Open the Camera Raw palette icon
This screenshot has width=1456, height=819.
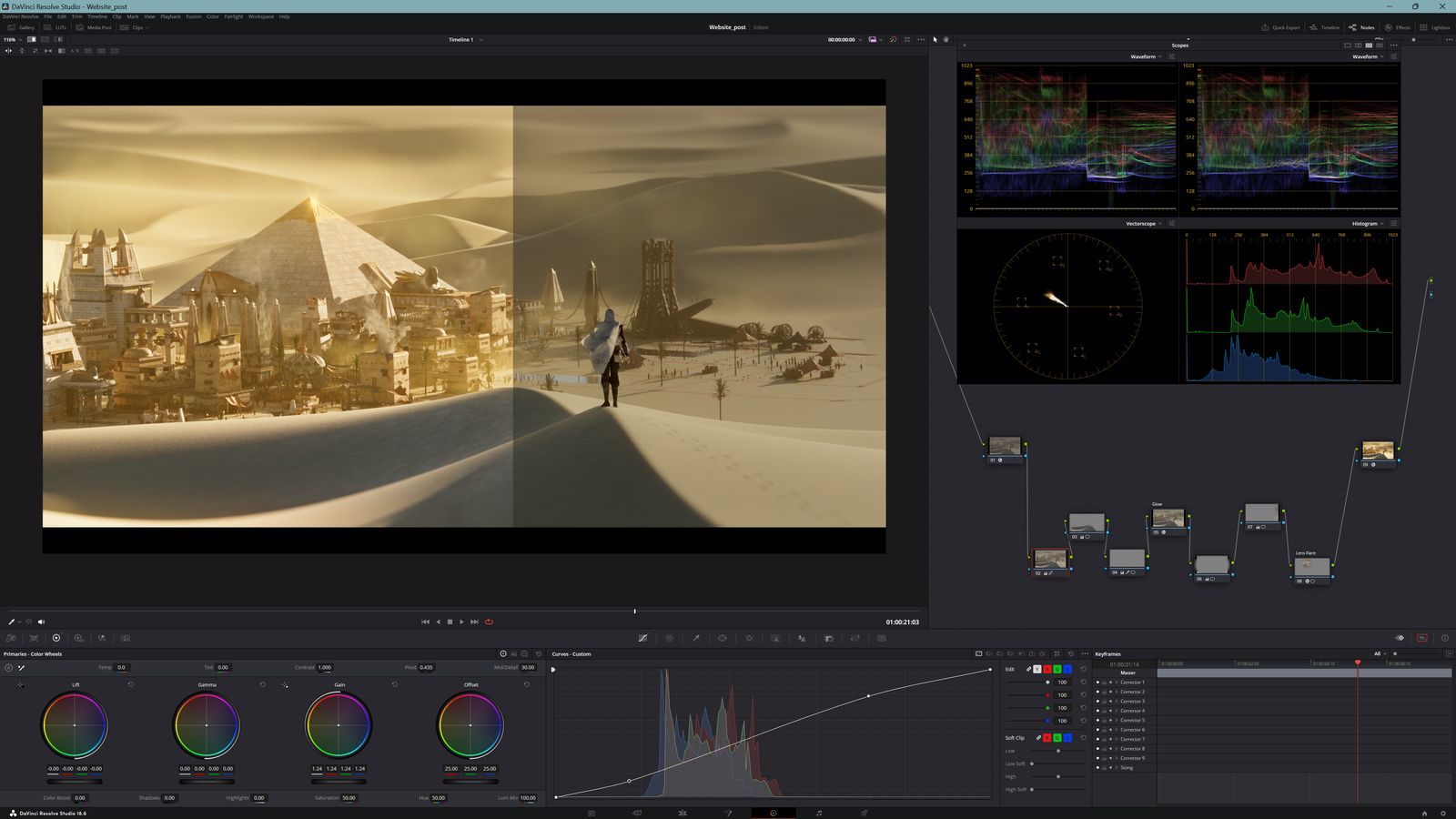point(11,638)
